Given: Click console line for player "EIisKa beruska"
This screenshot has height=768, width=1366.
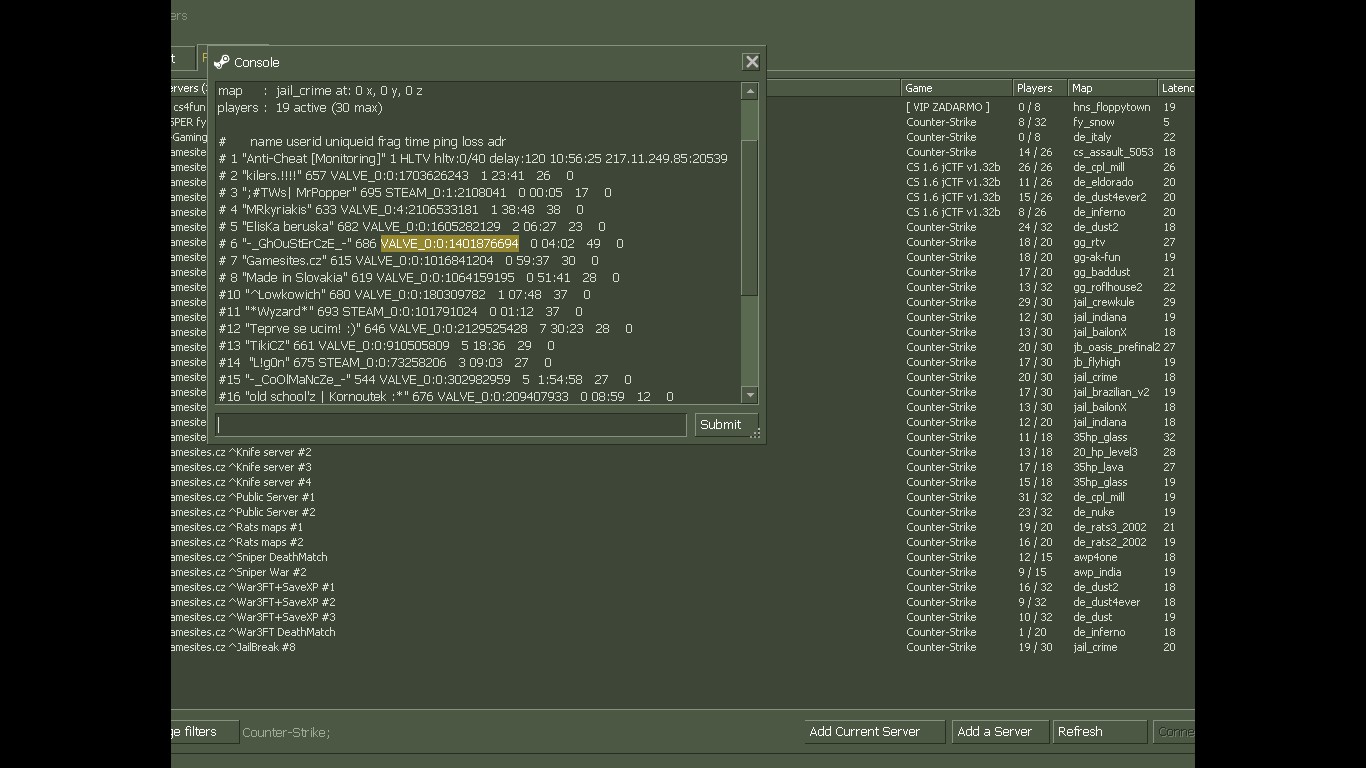Looking at the screenshot, I should coord(412,226).
